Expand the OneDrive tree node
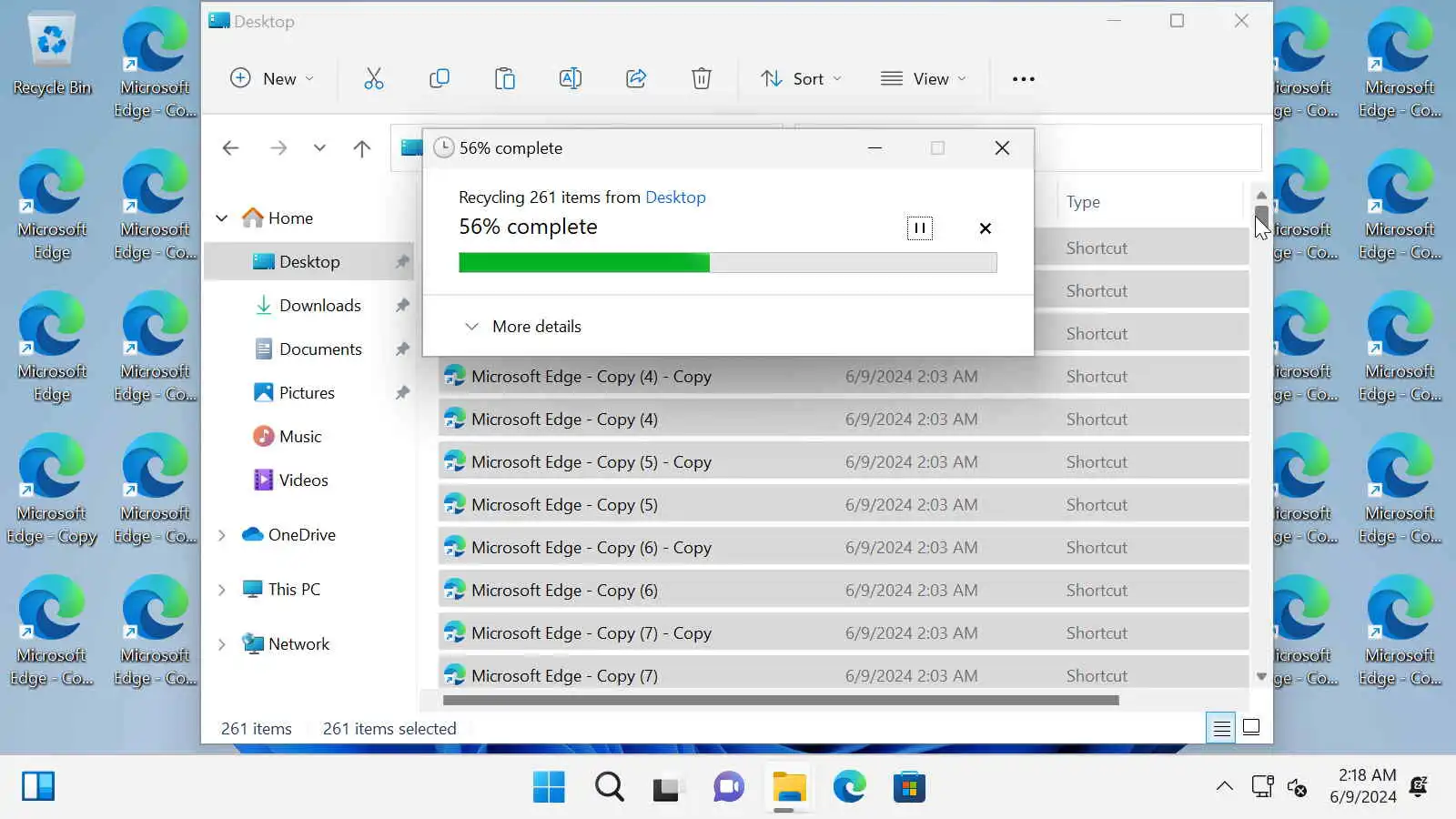The height and width of the screenshot is (819, 1456). tap(221, 535)
